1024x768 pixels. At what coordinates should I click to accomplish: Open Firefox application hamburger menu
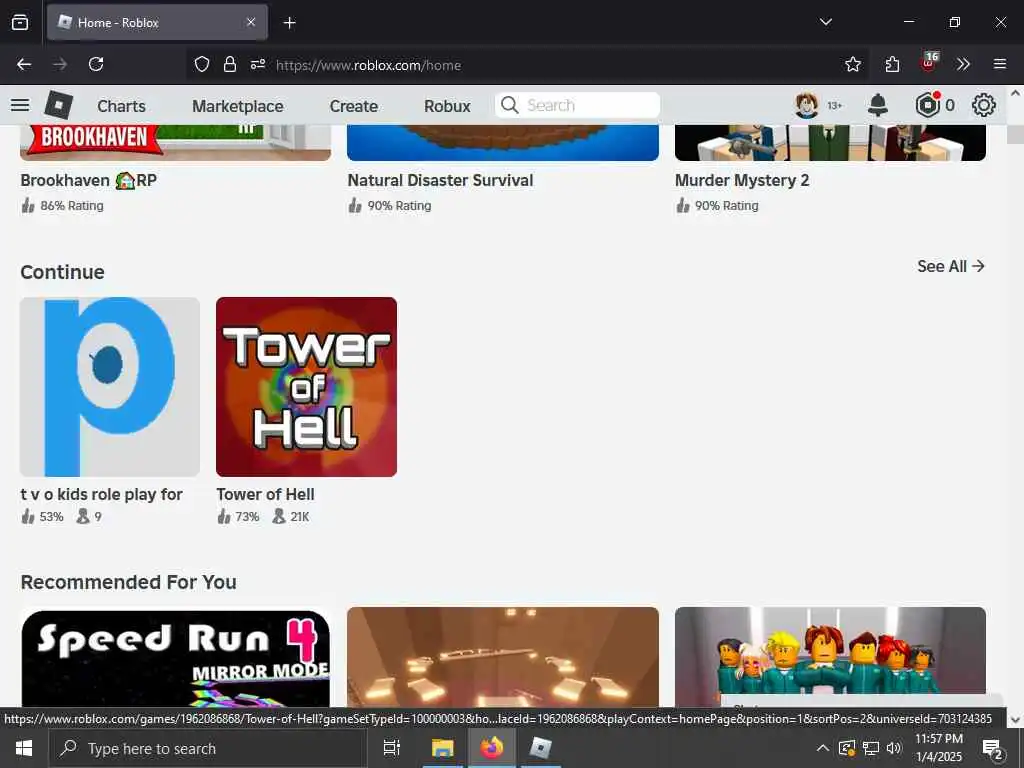pyautogui.click(x=1000, y=64)
